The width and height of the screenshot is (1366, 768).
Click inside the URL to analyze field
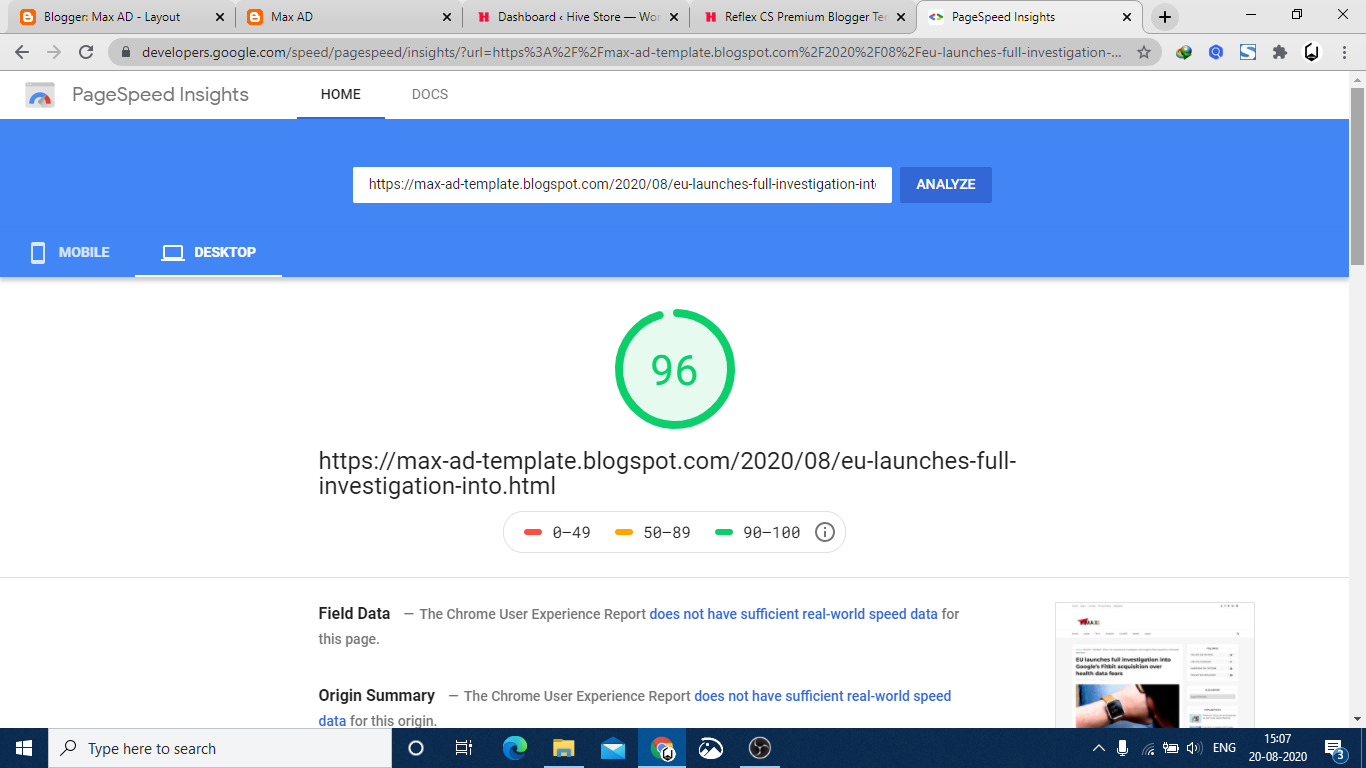coord(621,184)
